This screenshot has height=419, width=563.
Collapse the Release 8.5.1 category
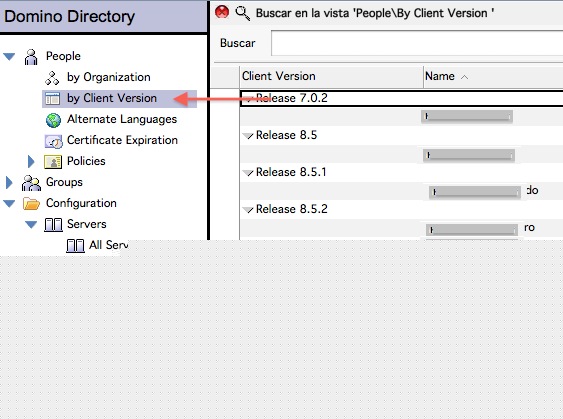click(248, 173)
